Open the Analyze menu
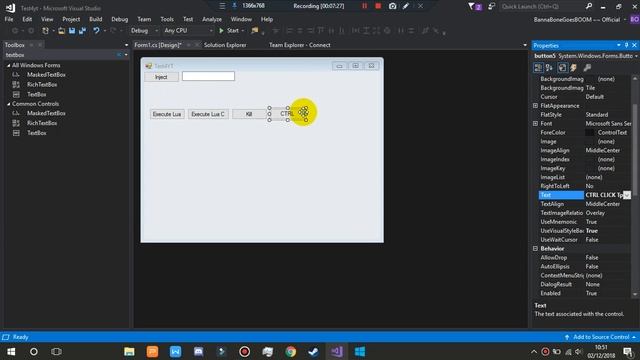This screenshot has width=640, height=360. [x=212, y=19]
